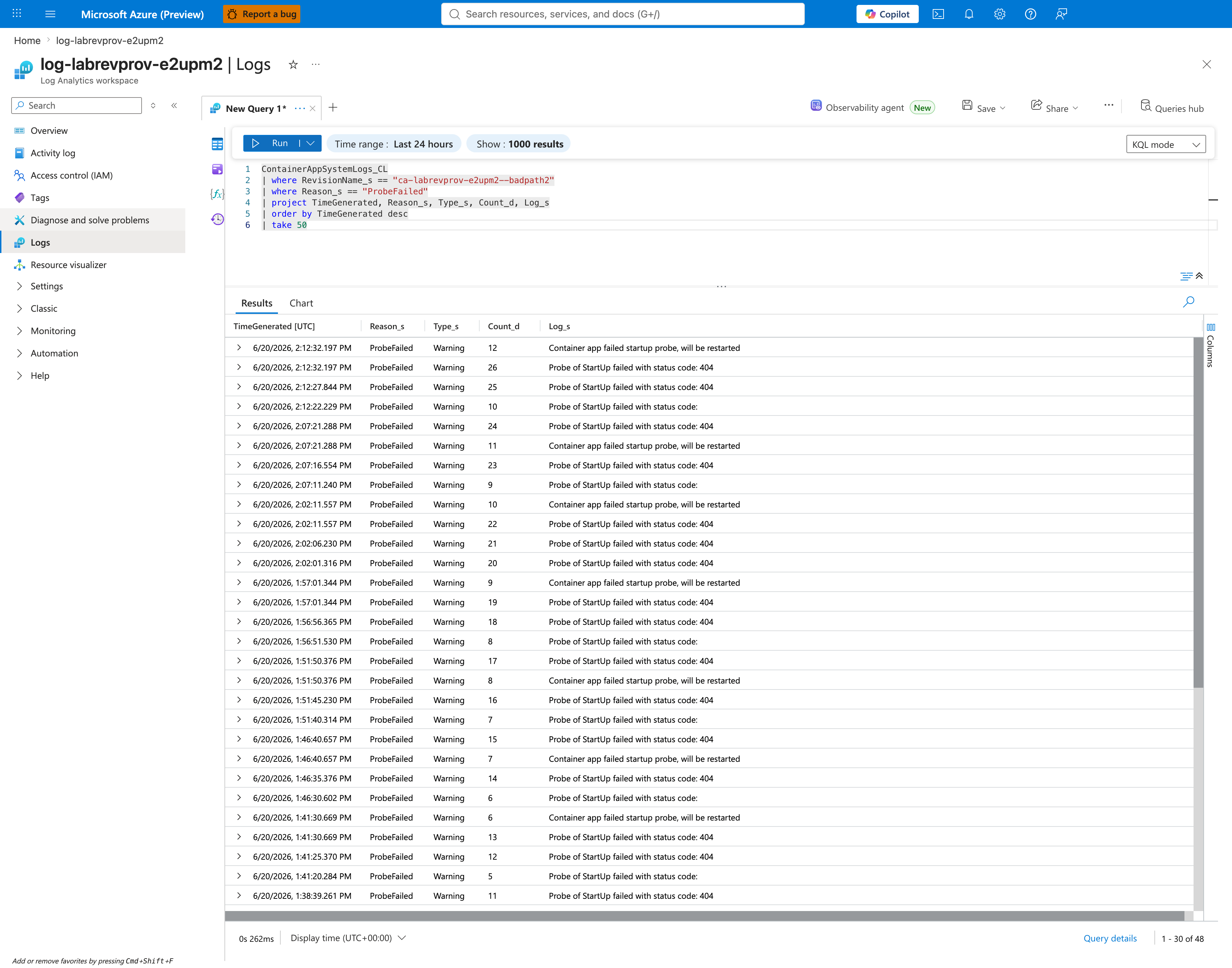Open the Share dropdown
The image size is (1232, 968).
pos(1054,107)
